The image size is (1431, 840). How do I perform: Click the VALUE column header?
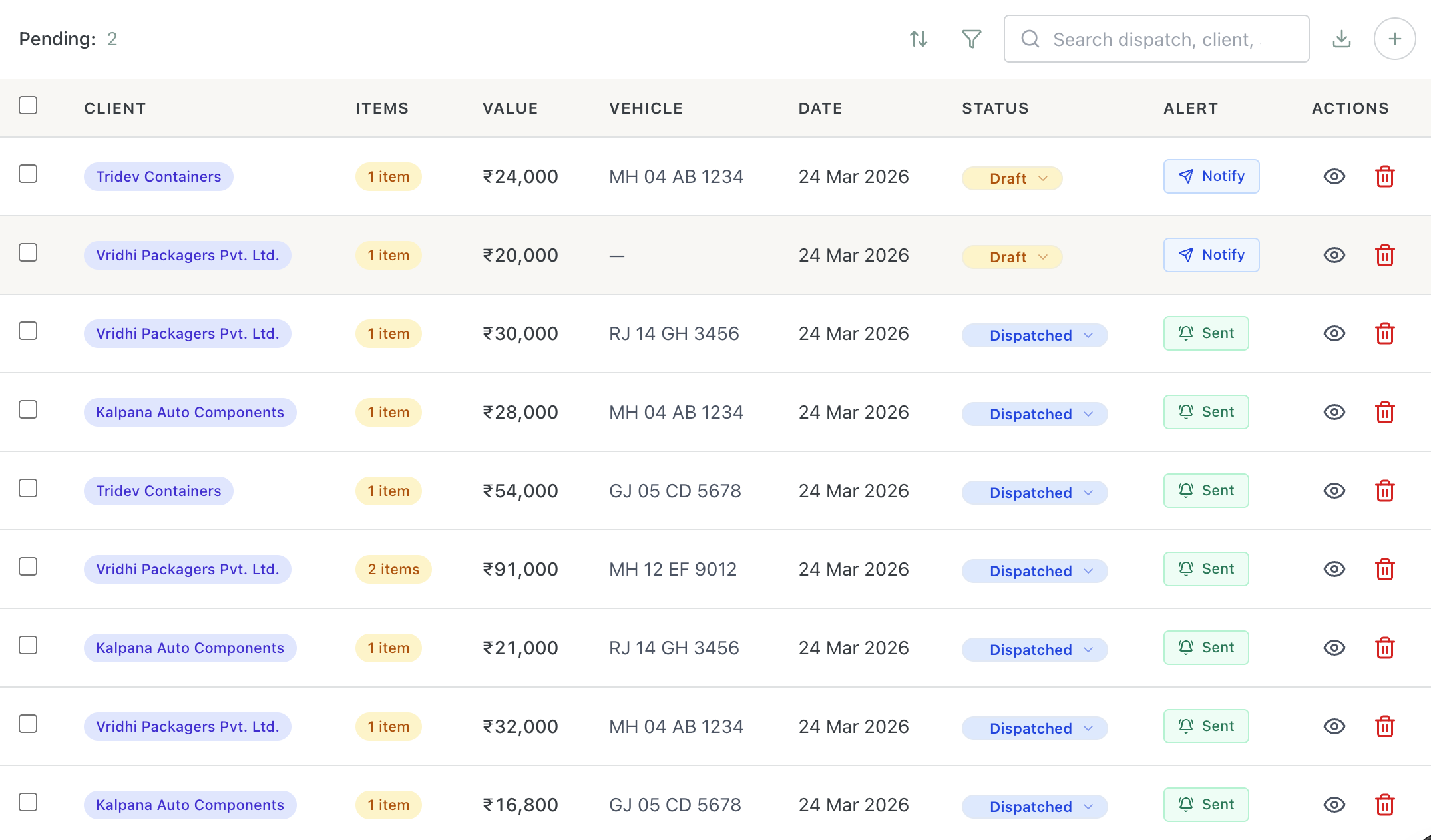pos(510,108)
